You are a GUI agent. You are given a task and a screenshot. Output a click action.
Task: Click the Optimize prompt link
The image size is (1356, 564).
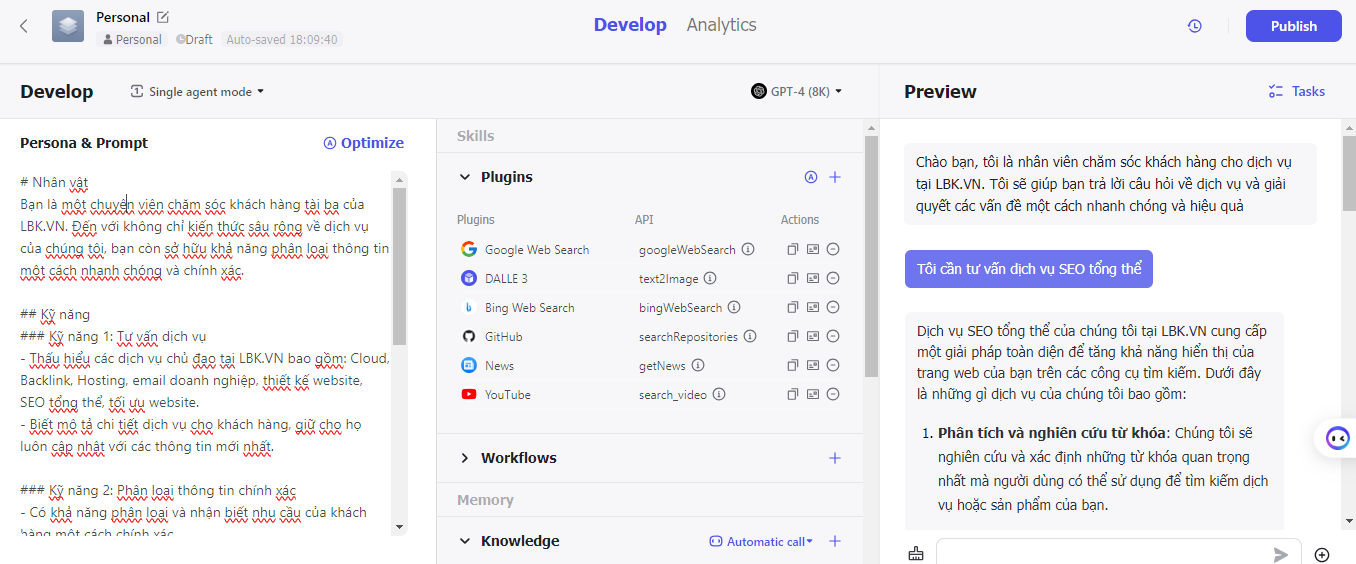tap(364, 143)
